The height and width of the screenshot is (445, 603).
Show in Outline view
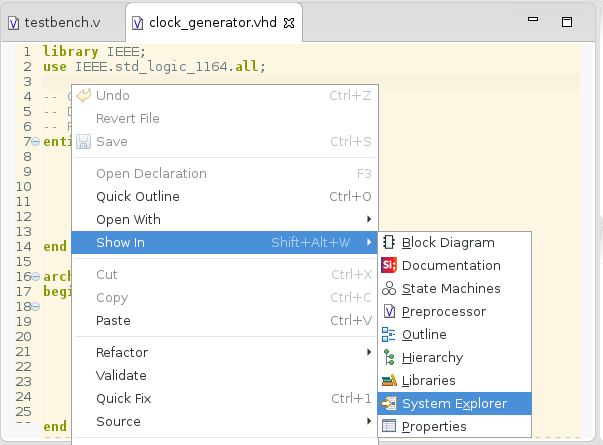click(x=455, y=334)
